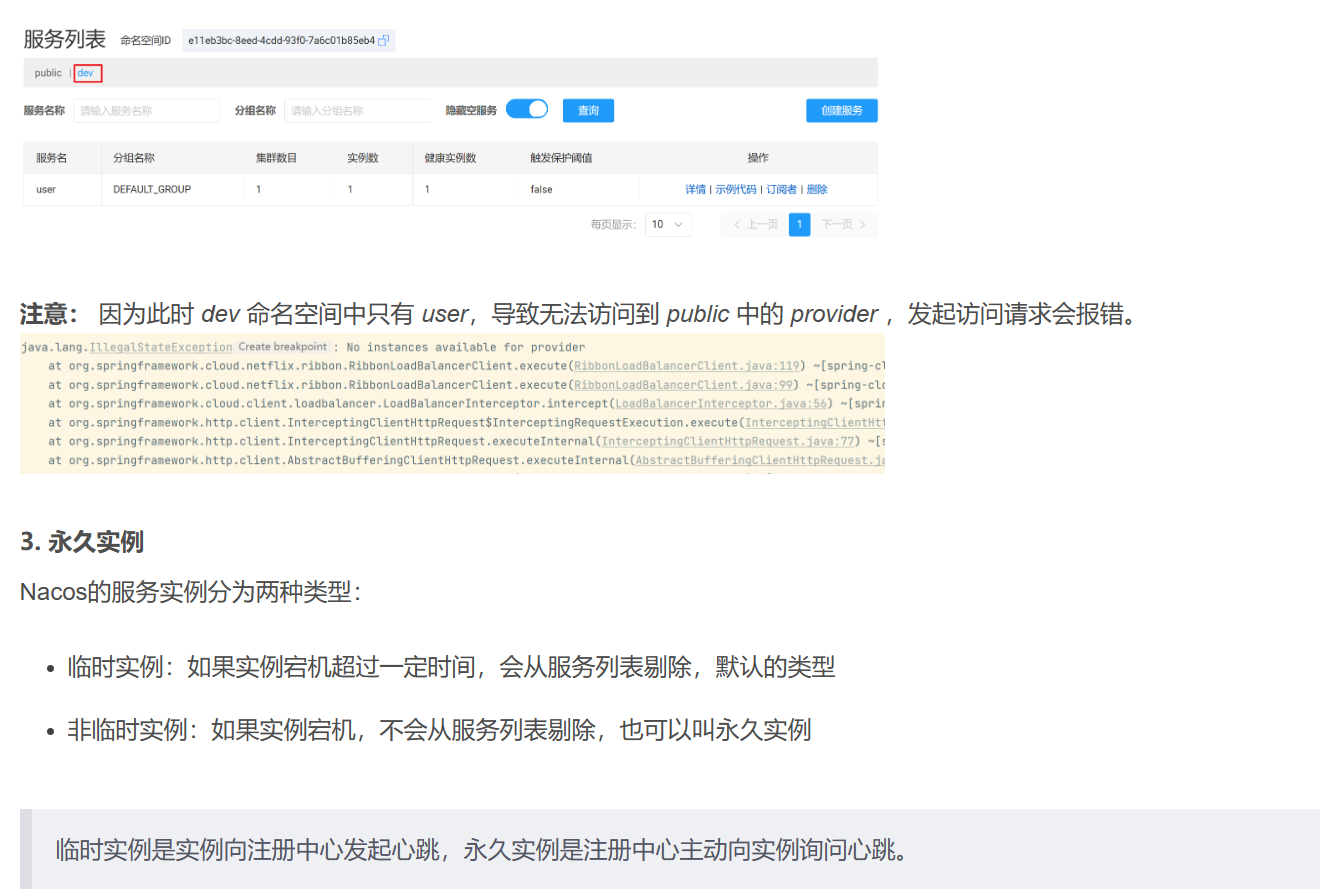
Task: Open 示例代码 for the user service
Action: (735, 189)
